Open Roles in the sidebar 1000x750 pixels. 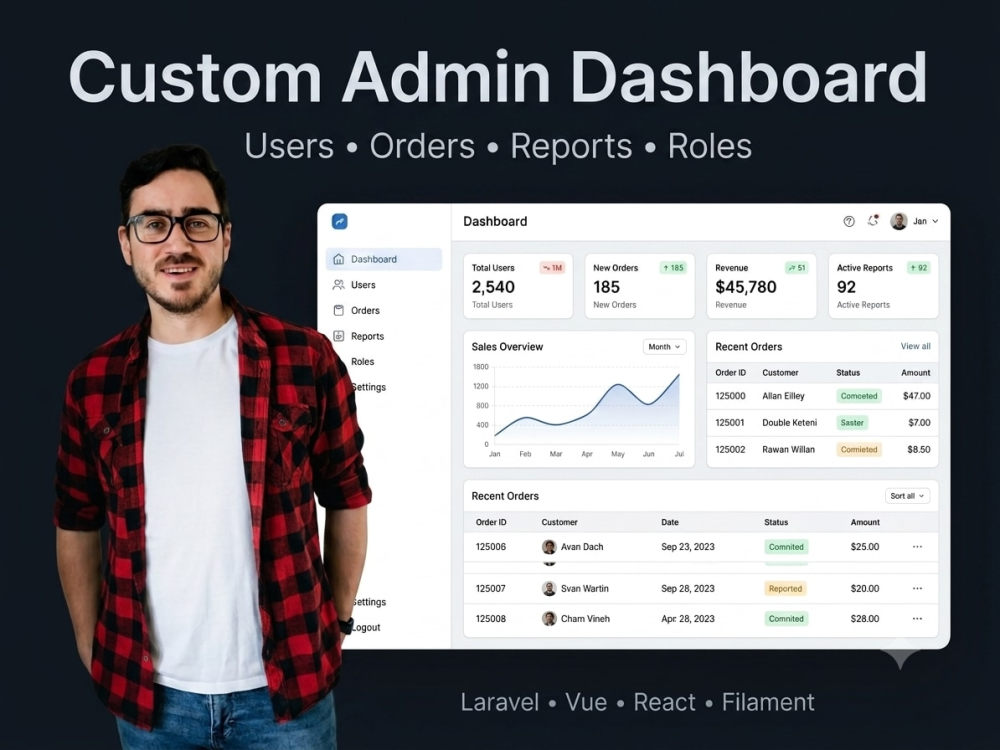[x=362, y=362]
